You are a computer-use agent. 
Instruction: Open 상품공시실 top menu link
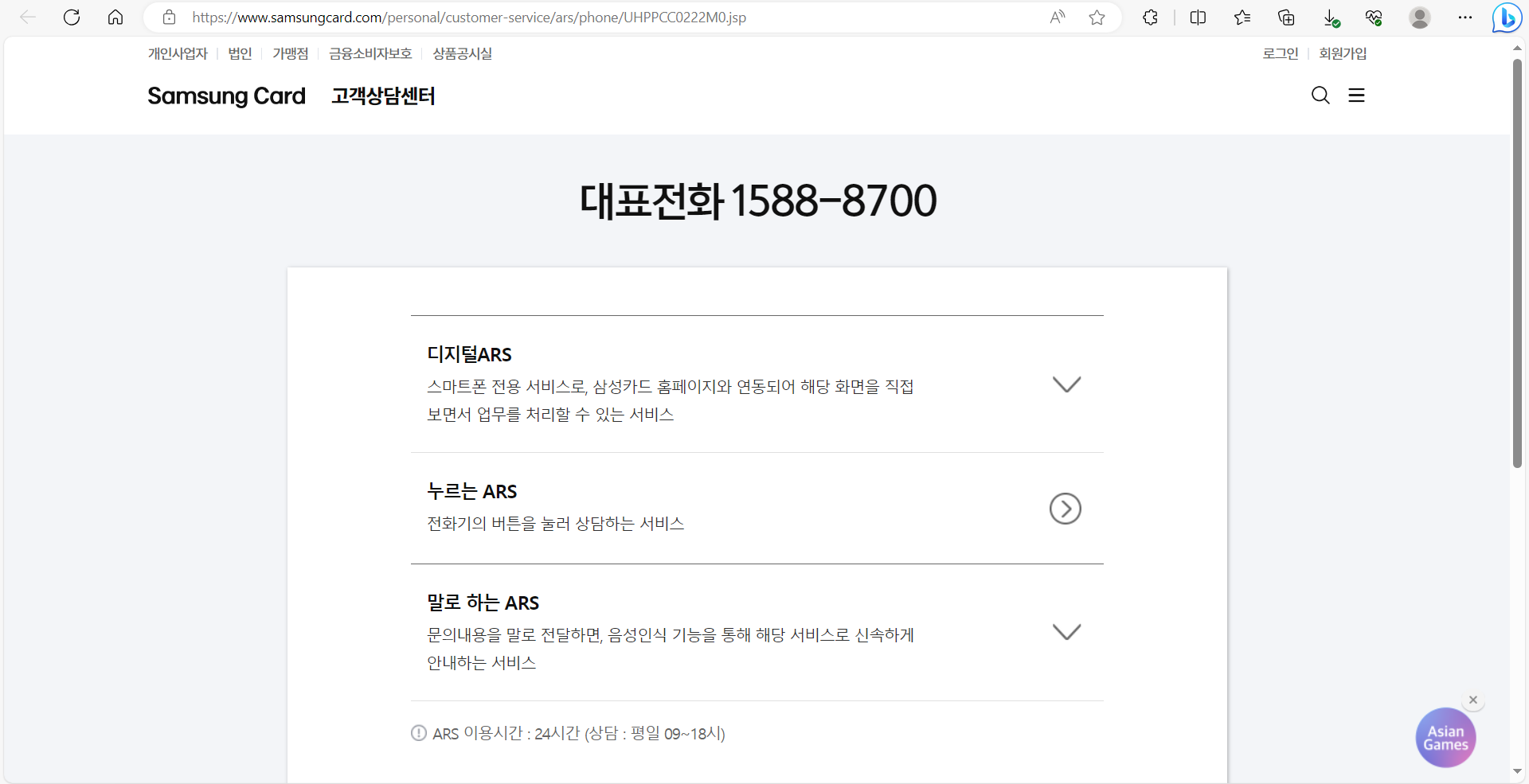click(x=463, y=53)
